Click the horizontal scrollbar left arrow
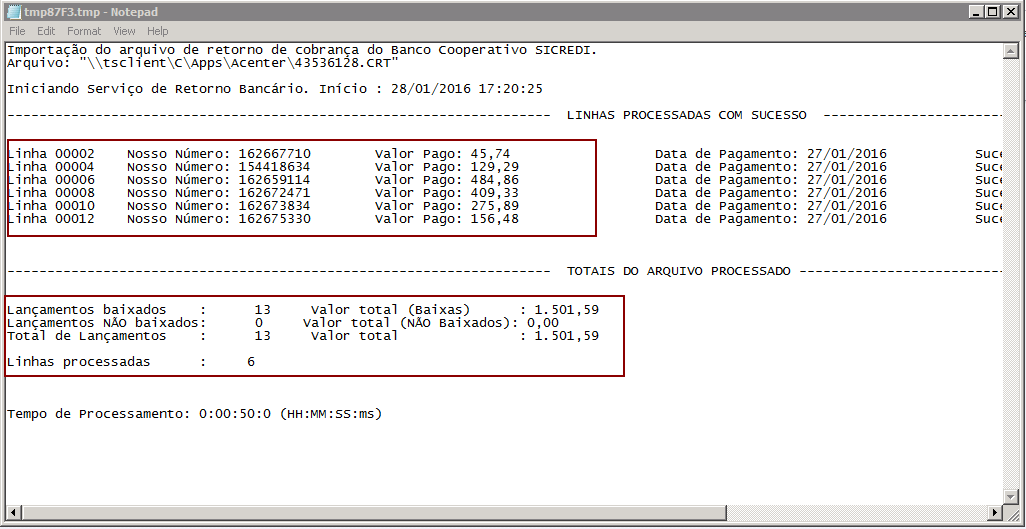 click(12, 513)
